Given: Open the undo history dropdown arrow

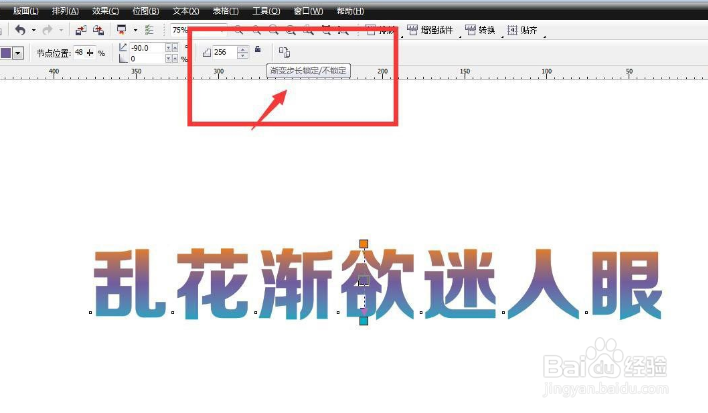Looking at the screenshot, I should [34, 30].
